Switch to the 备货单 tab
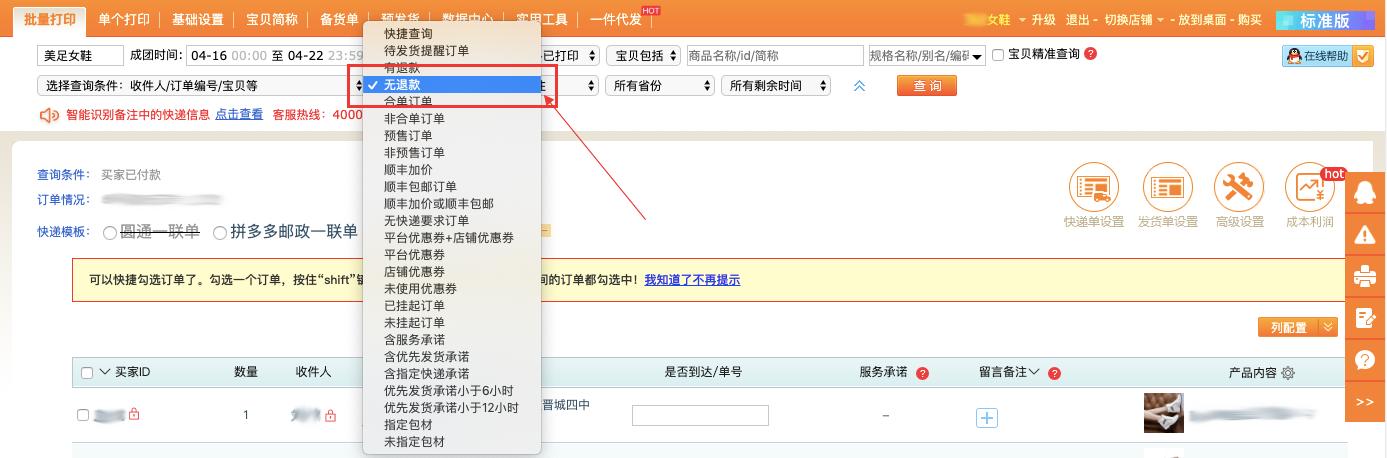1387x458 pixels. [x=339, y=19]
